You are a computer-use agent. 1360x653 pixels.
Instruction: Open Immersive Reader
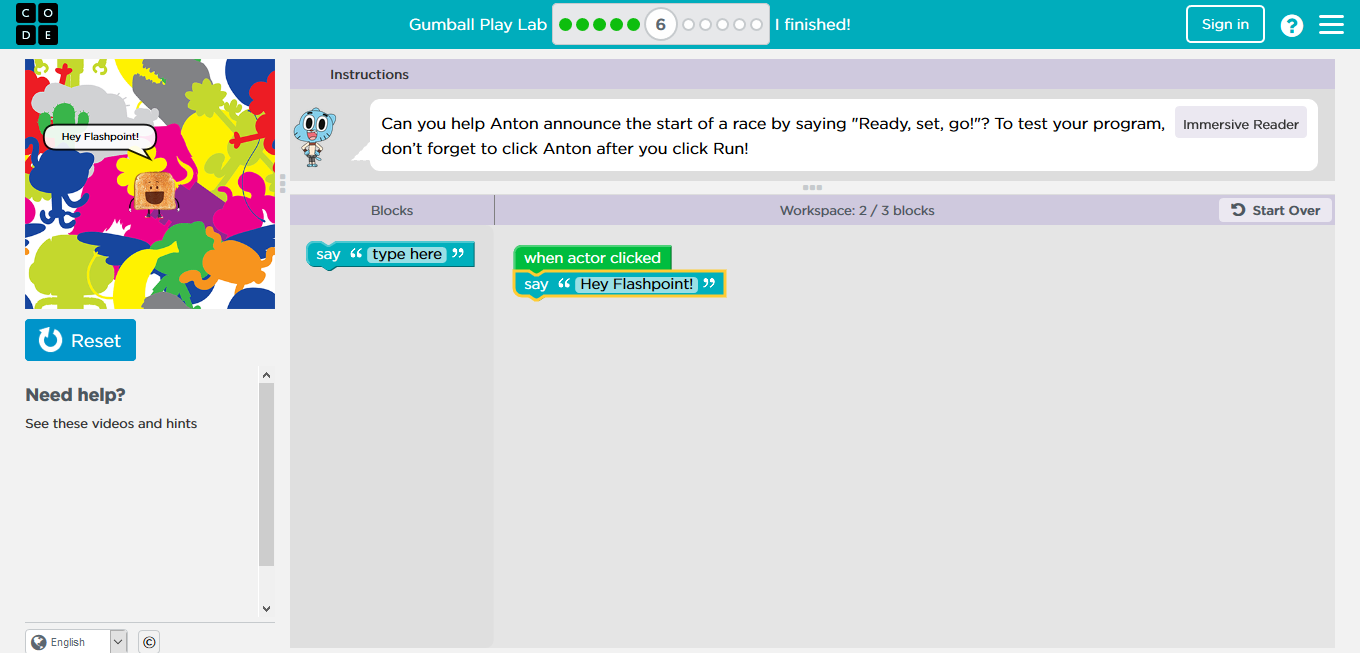(x=1241, y=124)
